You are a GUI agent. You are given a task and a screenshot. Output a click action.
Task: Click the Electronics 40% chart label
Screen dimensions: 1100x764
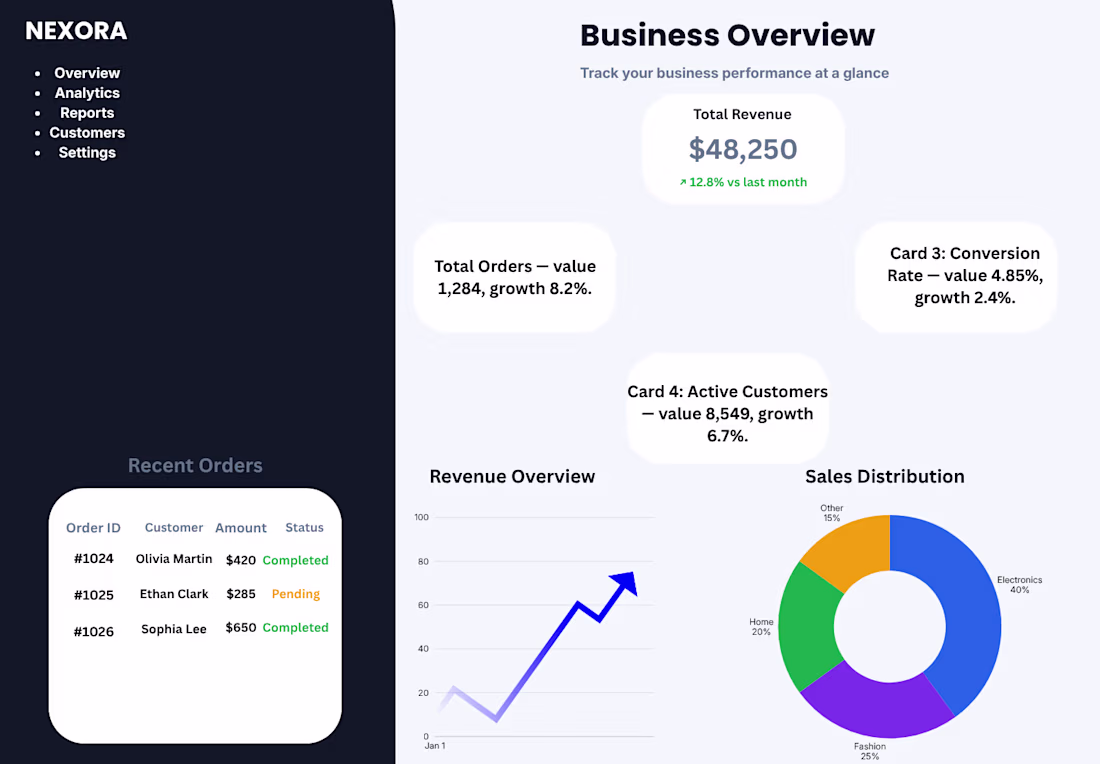(1019, 584)
